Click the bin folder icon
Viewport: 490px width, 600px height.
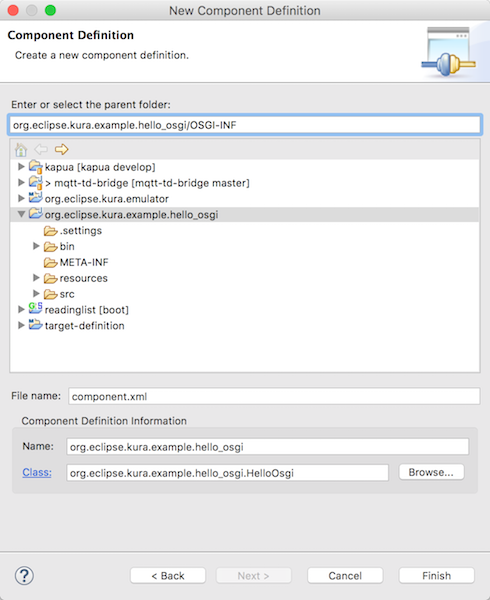pos(50,246)
